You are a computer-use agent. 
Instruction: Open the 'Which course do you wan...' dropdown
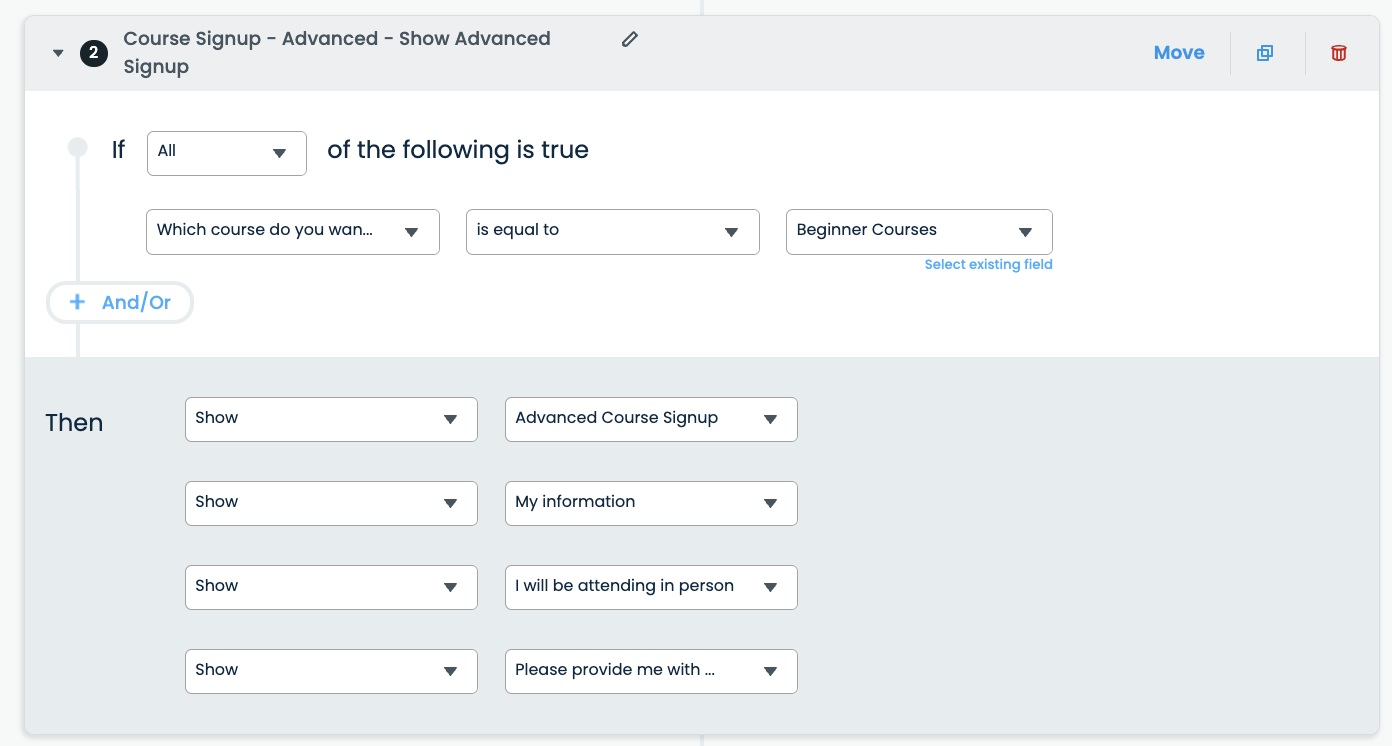292,231
